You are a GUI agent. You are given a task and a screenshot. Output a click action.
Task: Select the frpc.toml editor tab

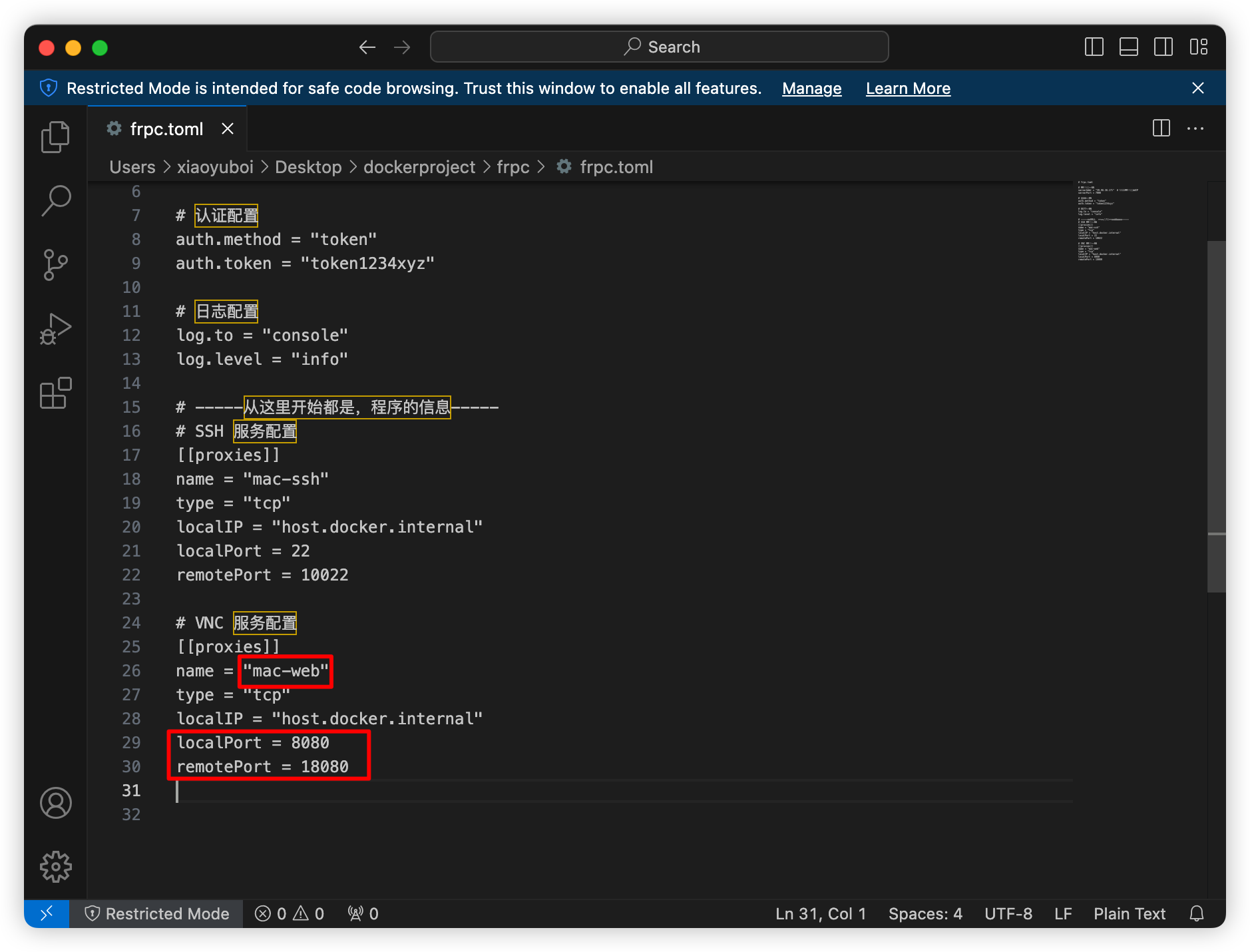pyautogui.click(x=166, y=128)
